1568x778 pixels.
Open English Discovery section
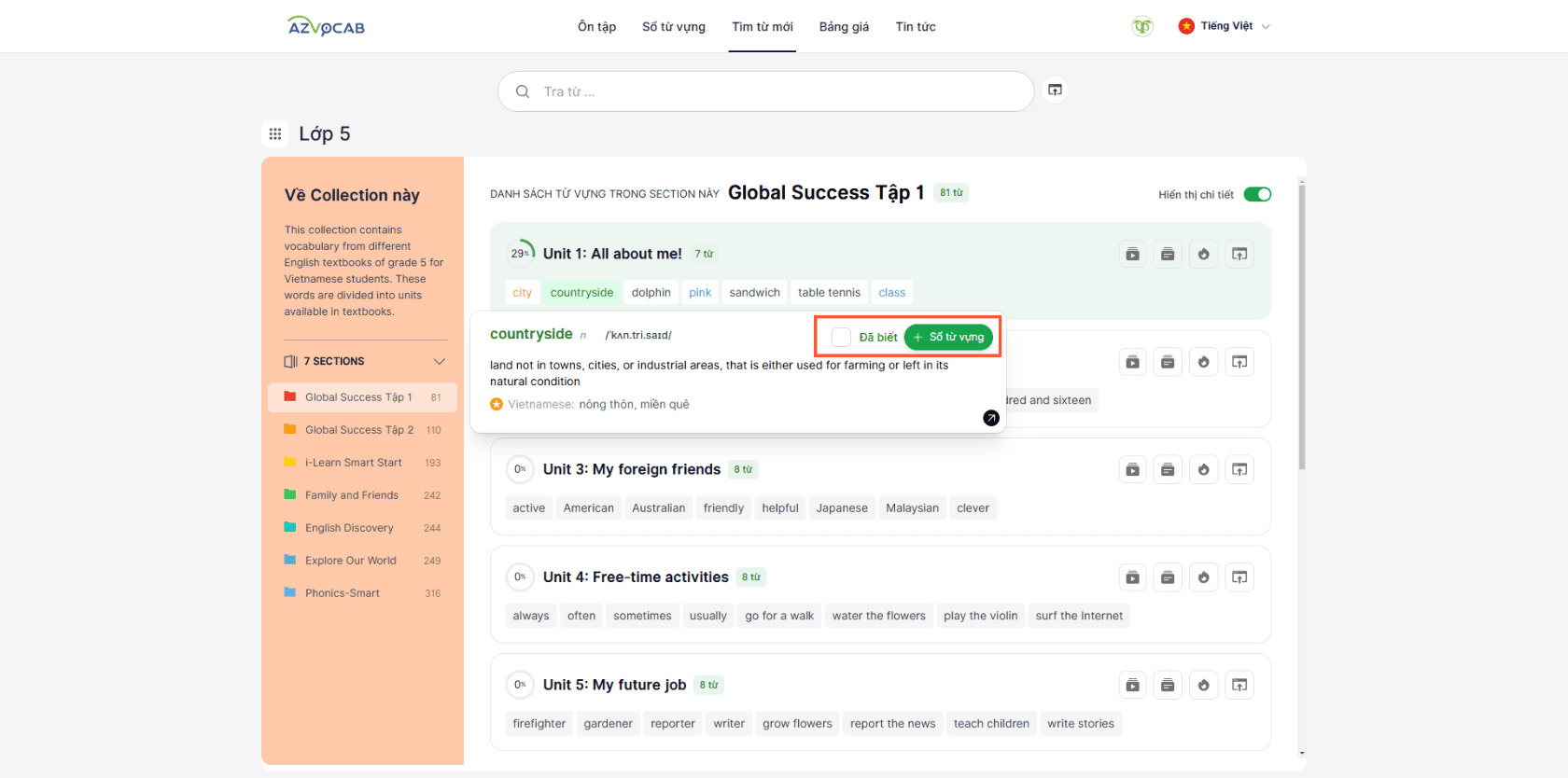coord(362,528)
